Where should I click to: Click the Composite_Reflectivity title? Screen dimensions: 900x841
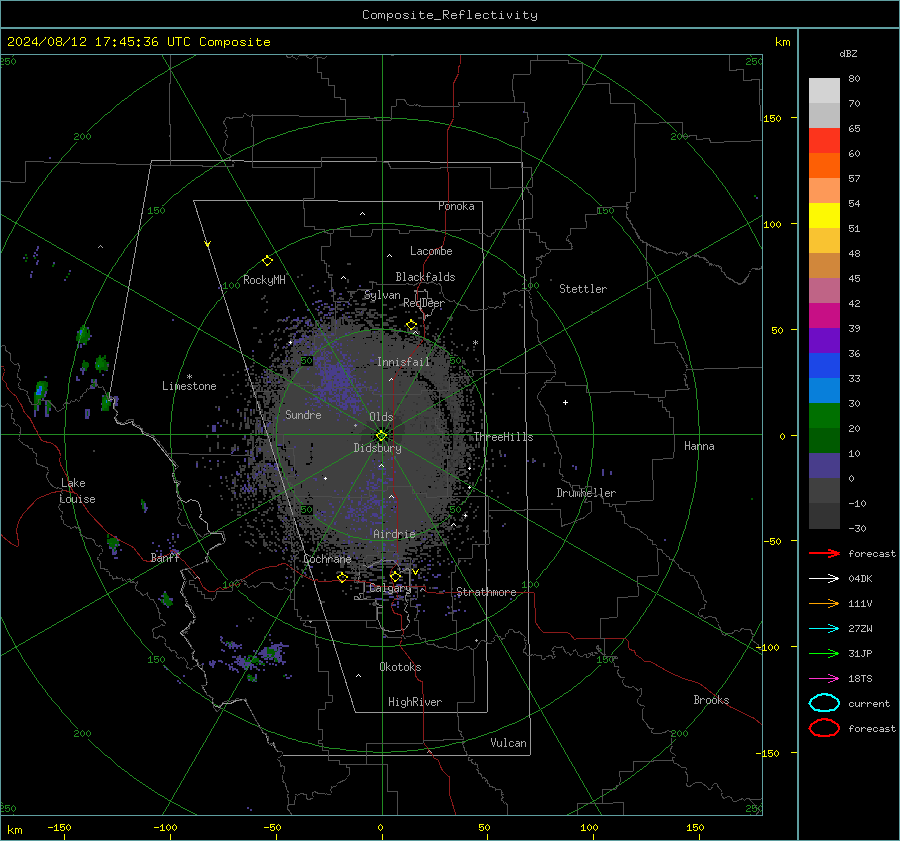(x=450, y=15)
